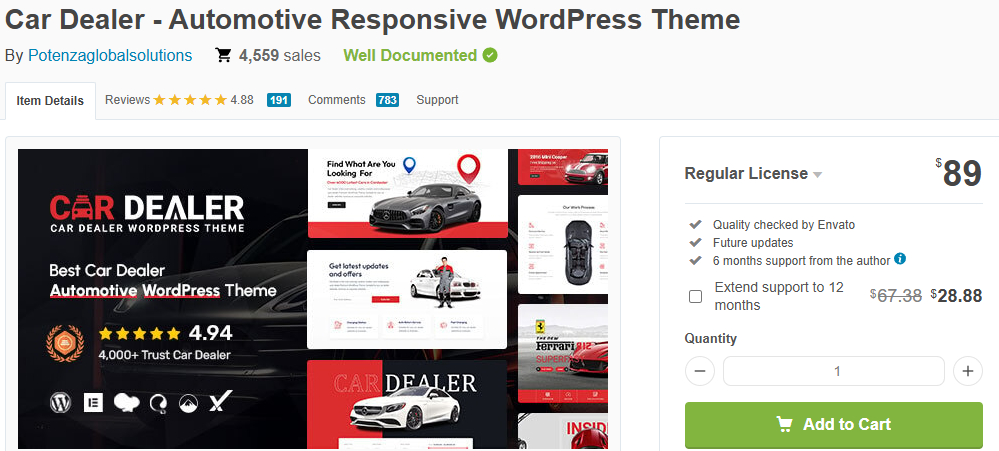Click the 4.94 rating in the preview image
Image resolution: width=999 pixels, height=451 pixels.
click(210, 333)
